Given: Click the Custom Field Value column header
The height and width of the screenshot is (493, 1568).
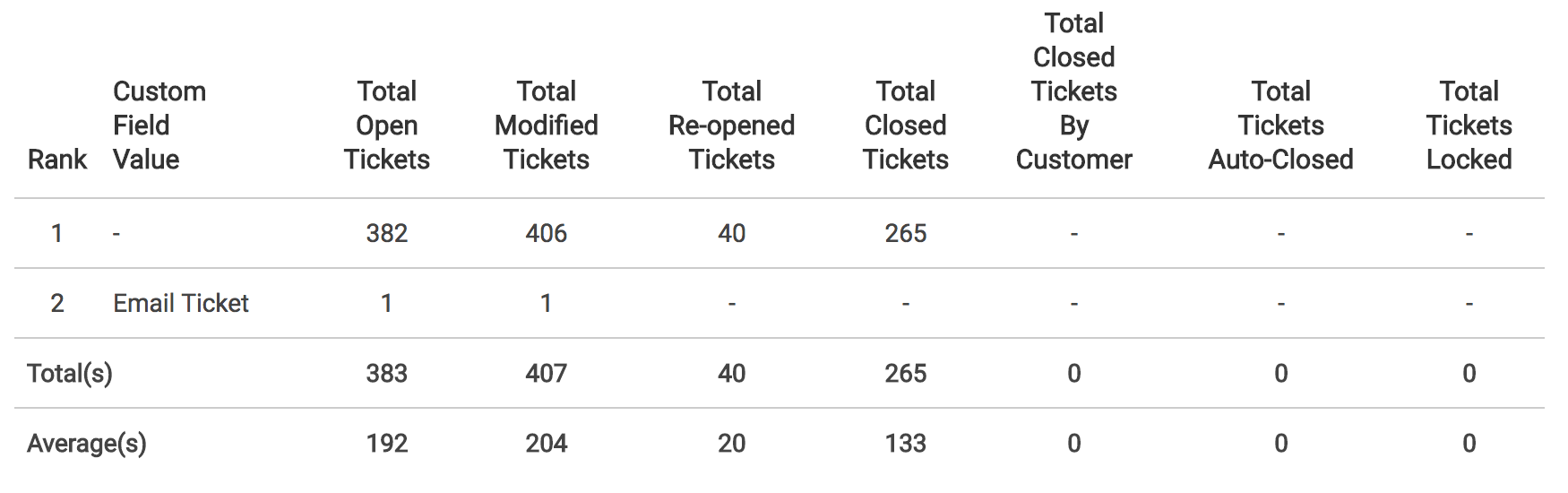Looking at the screenshot, I should pos(159,125).
